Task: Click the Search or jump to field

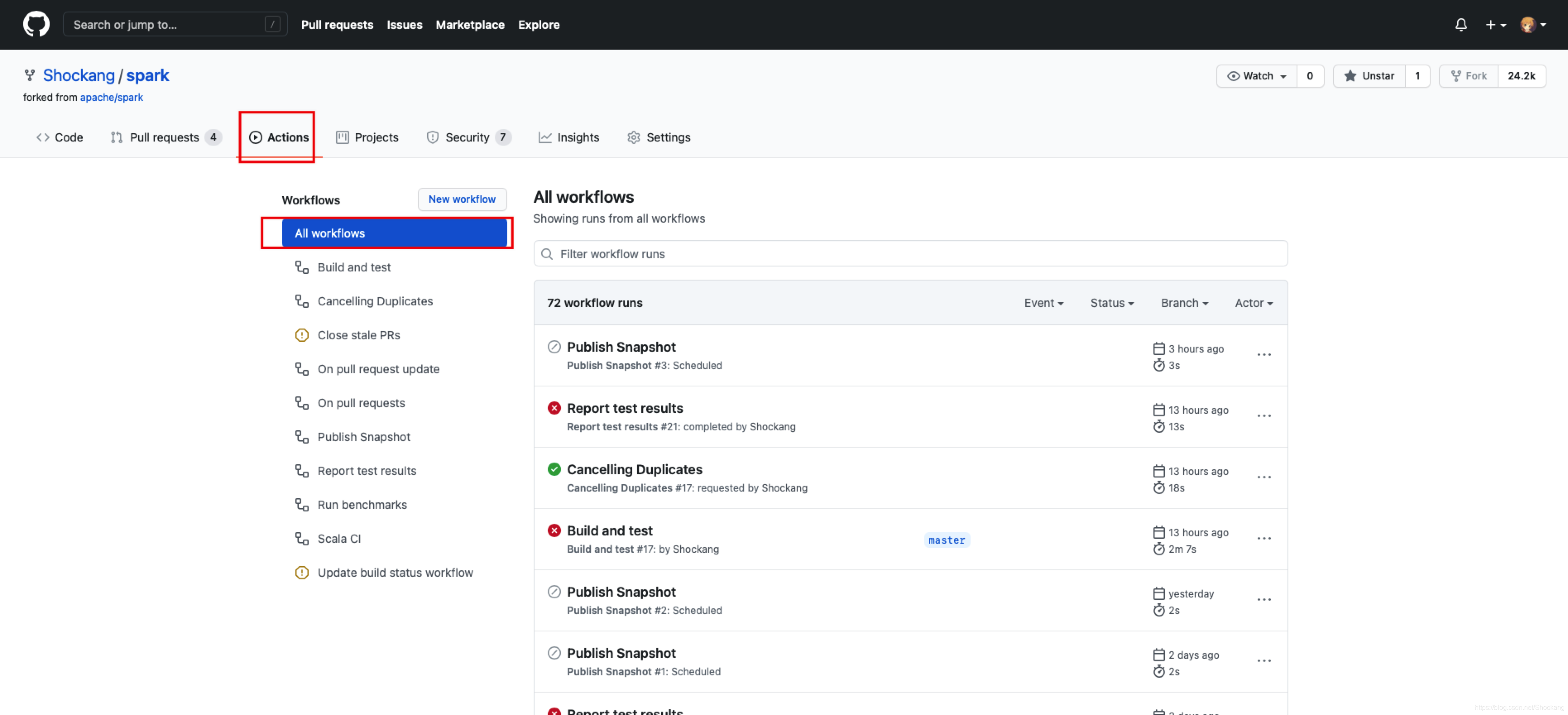Action: point(175,24)
